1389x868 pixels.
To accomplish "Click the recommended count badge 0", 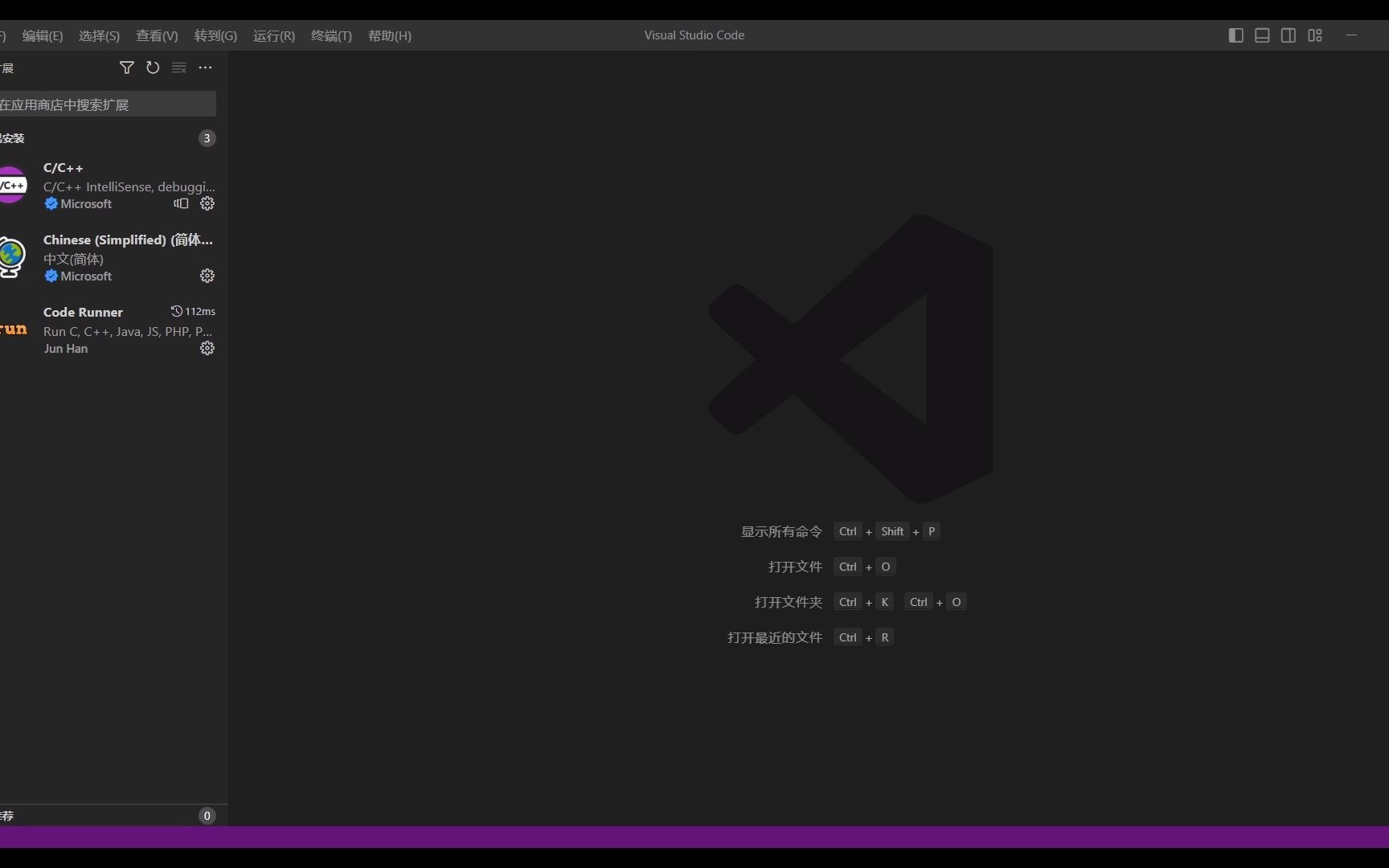I will pos(207,816).
